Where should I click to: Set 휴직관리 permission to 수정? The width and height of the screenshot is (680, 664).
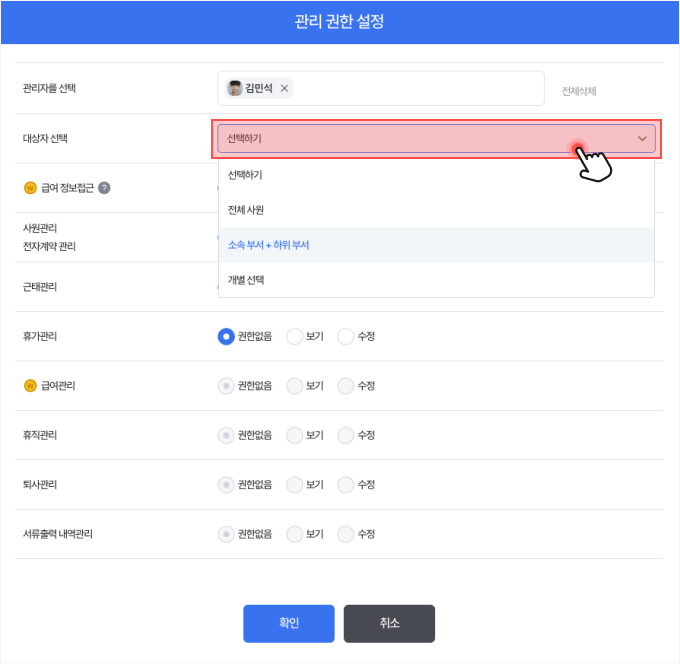point(346,435)
